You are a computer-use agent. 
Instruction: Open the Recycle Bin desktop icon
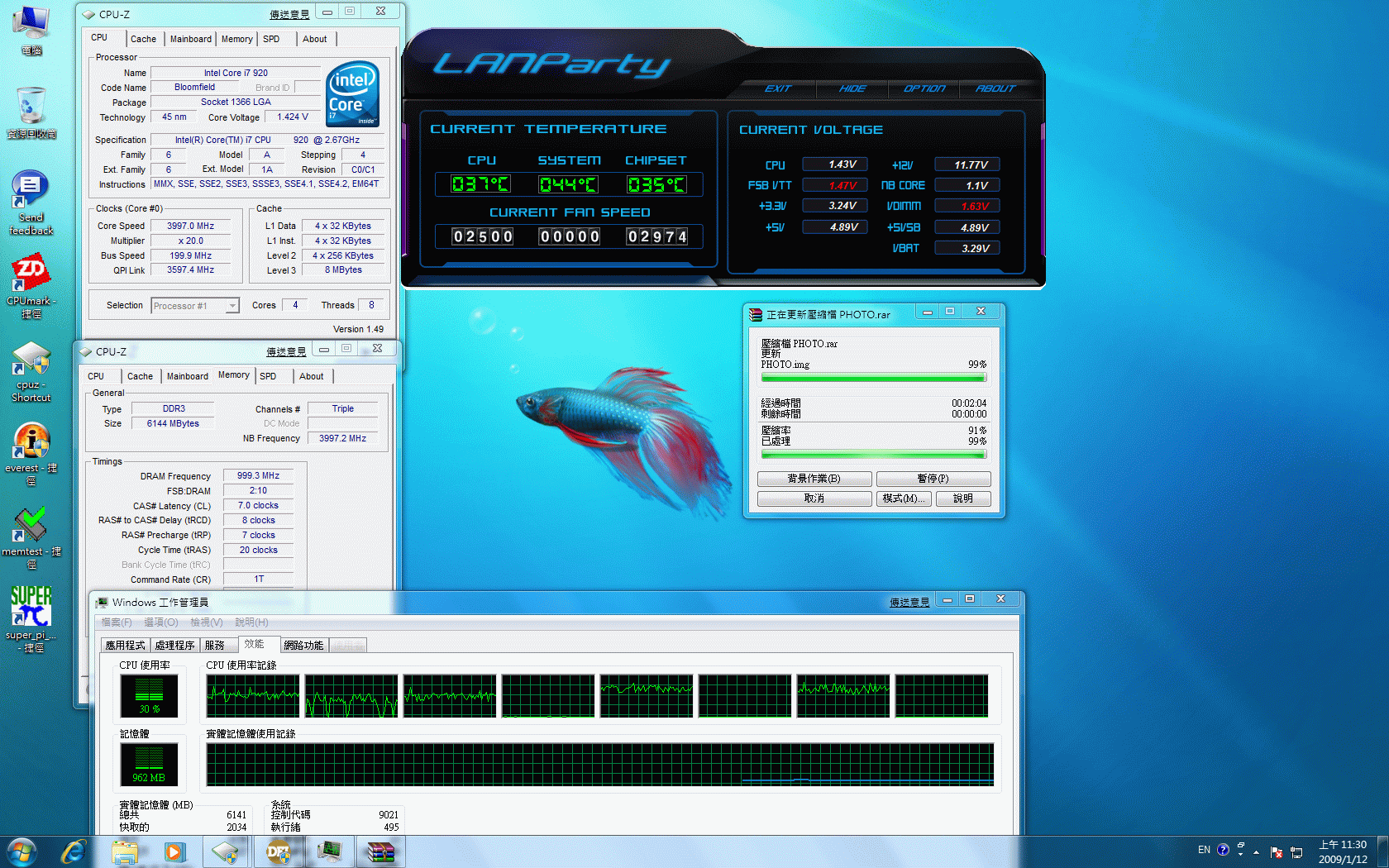31,112
